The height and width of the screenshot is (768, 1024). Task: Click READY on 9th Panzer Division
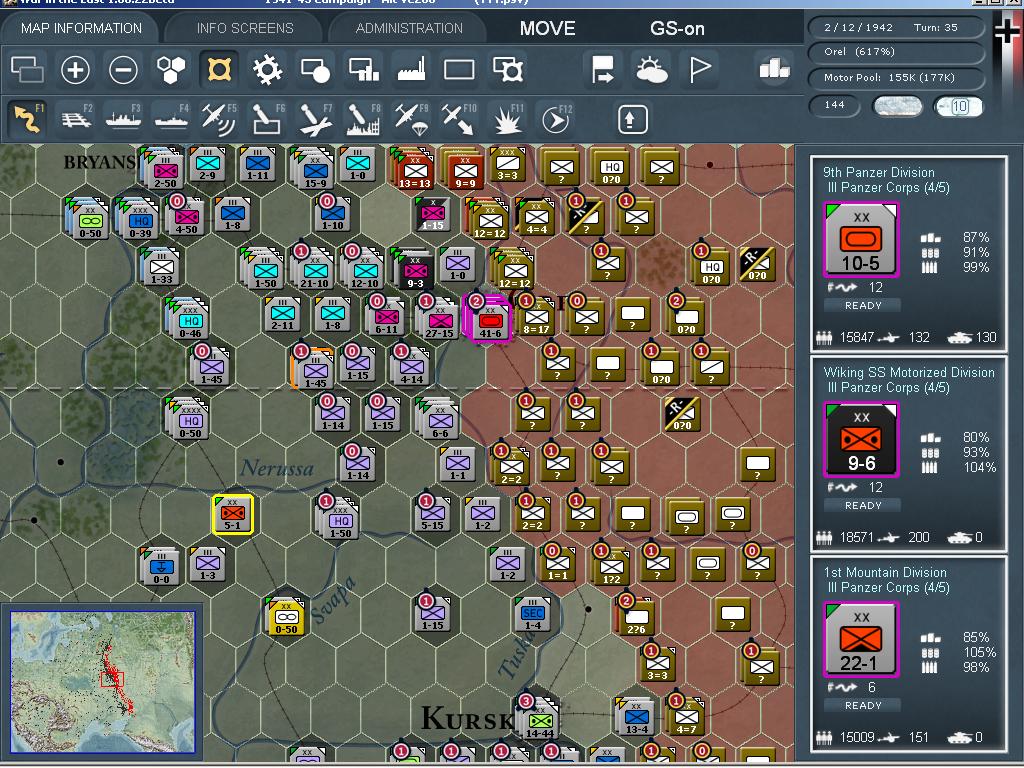tap(863, 305)
